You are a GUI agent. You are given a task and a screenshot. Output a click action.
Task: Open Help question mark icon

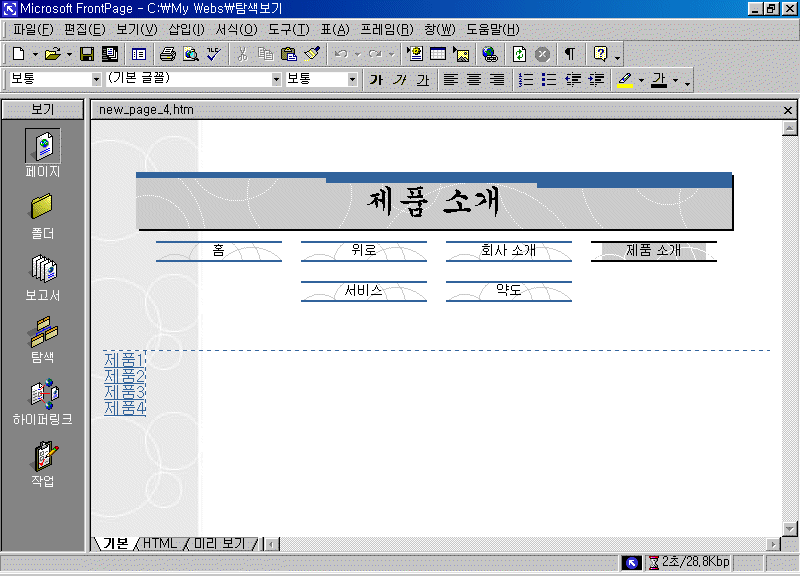pyautogui.click(x=600, y=54)
